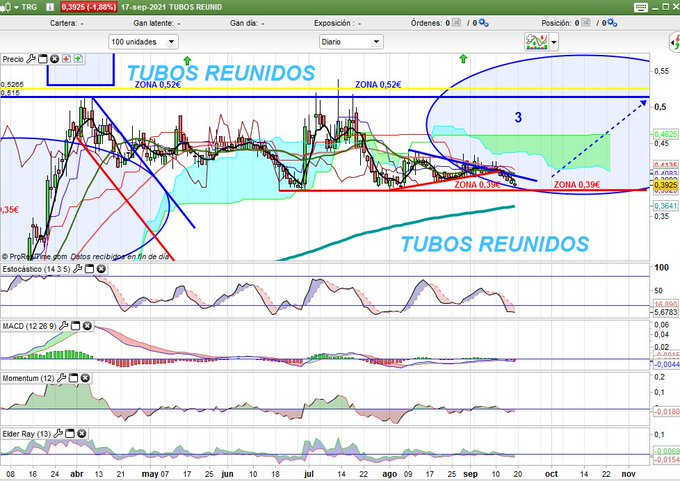
Task: Remove the MACD indicator panel
Action: (87, 326)
